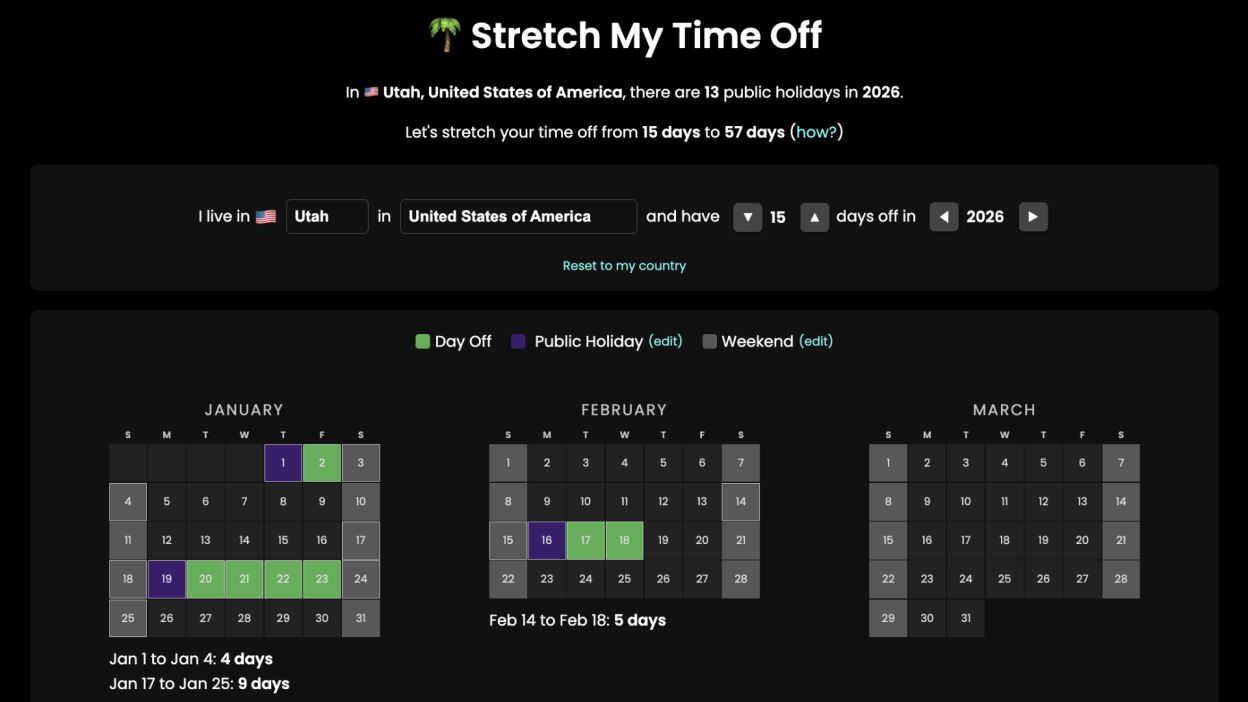The image size is (1248, 702).
Task: Edit the Public Holiday list
Action: [x=665, y=341]
